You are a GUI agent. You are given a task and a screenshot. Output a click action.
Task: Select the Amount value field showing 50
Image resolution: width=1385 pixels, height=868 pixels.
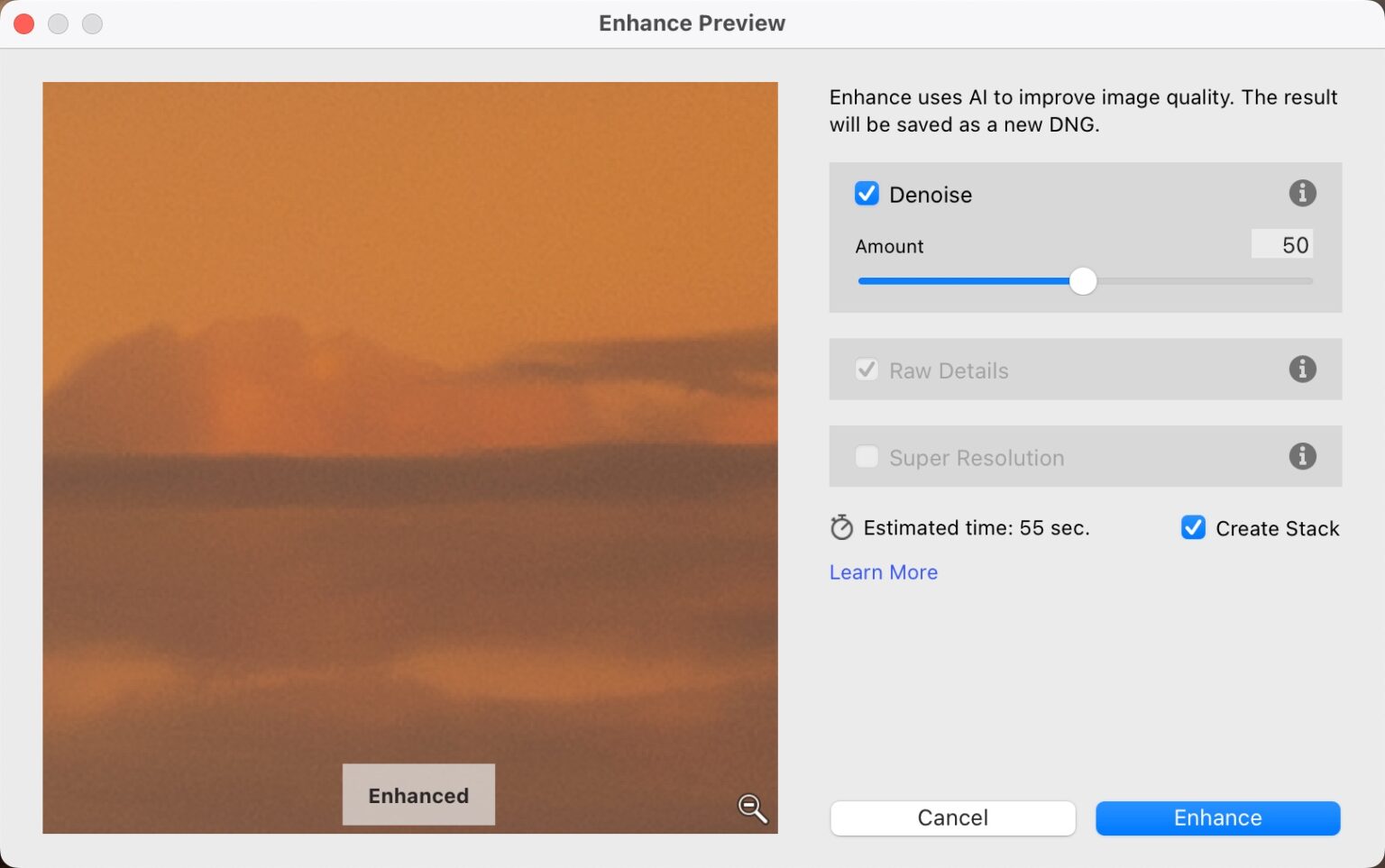coord(1282,244)
